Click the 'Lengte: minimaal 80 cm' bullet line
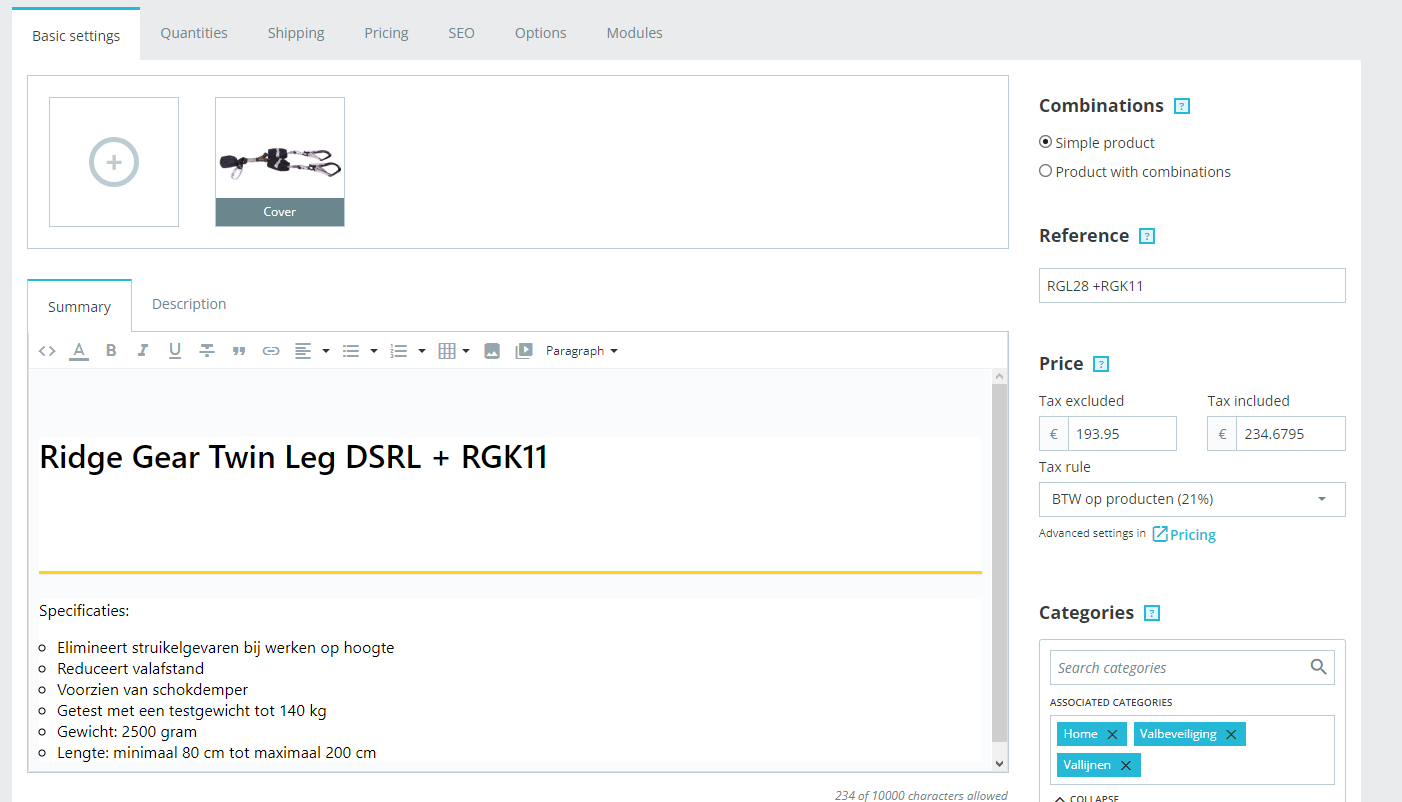This screenshot has height=802, width=1402. (x=216, y=753)
